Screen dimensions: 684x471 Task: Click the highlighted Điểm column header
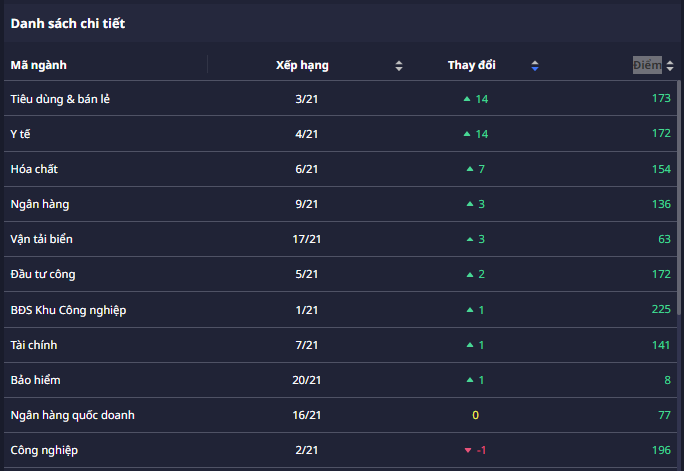click(x=646, y=66)
